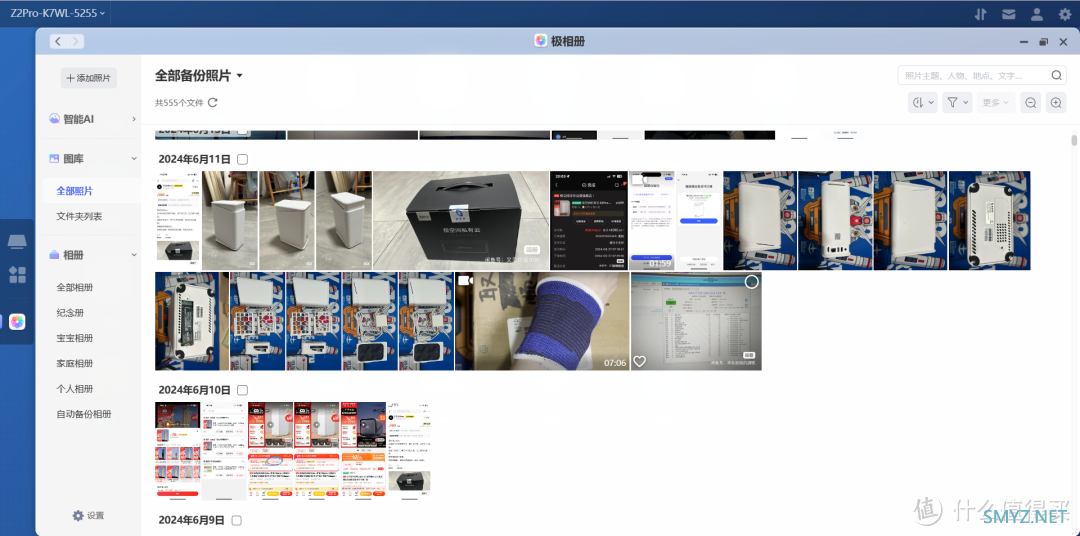Zoom out thumbnails with the minus magnifier

click(x=1030, y=103)
